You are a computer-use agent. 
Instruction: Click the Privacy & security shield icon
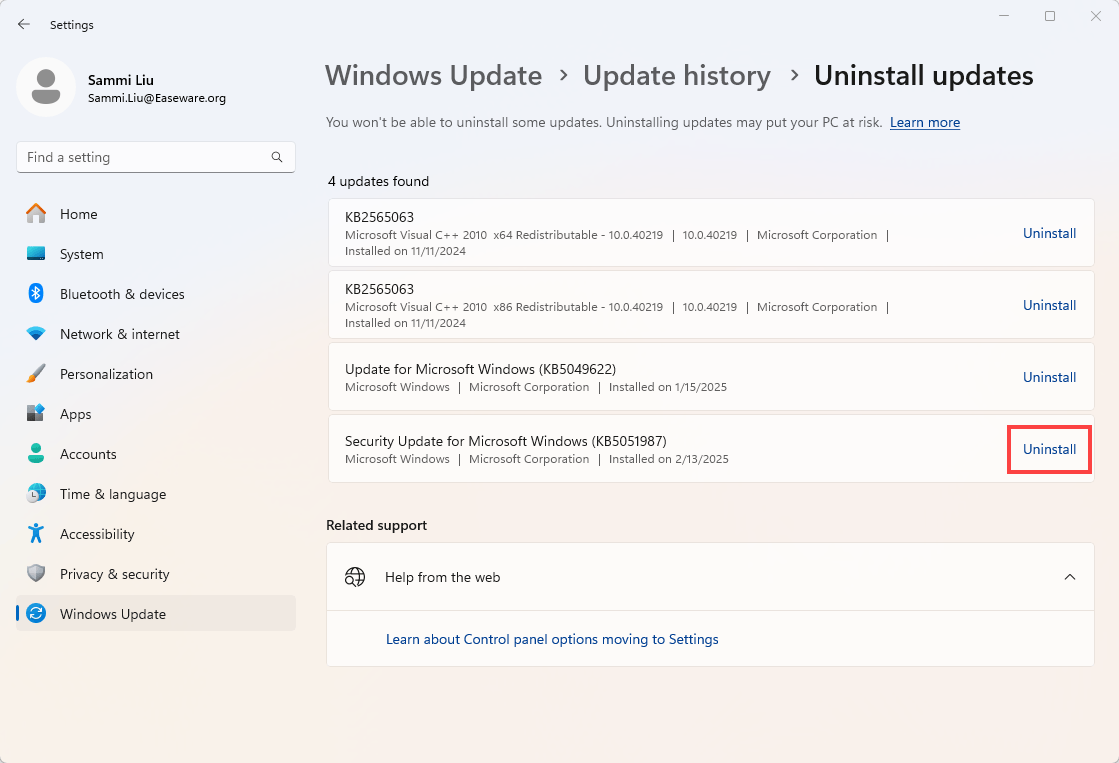[36, 574]
